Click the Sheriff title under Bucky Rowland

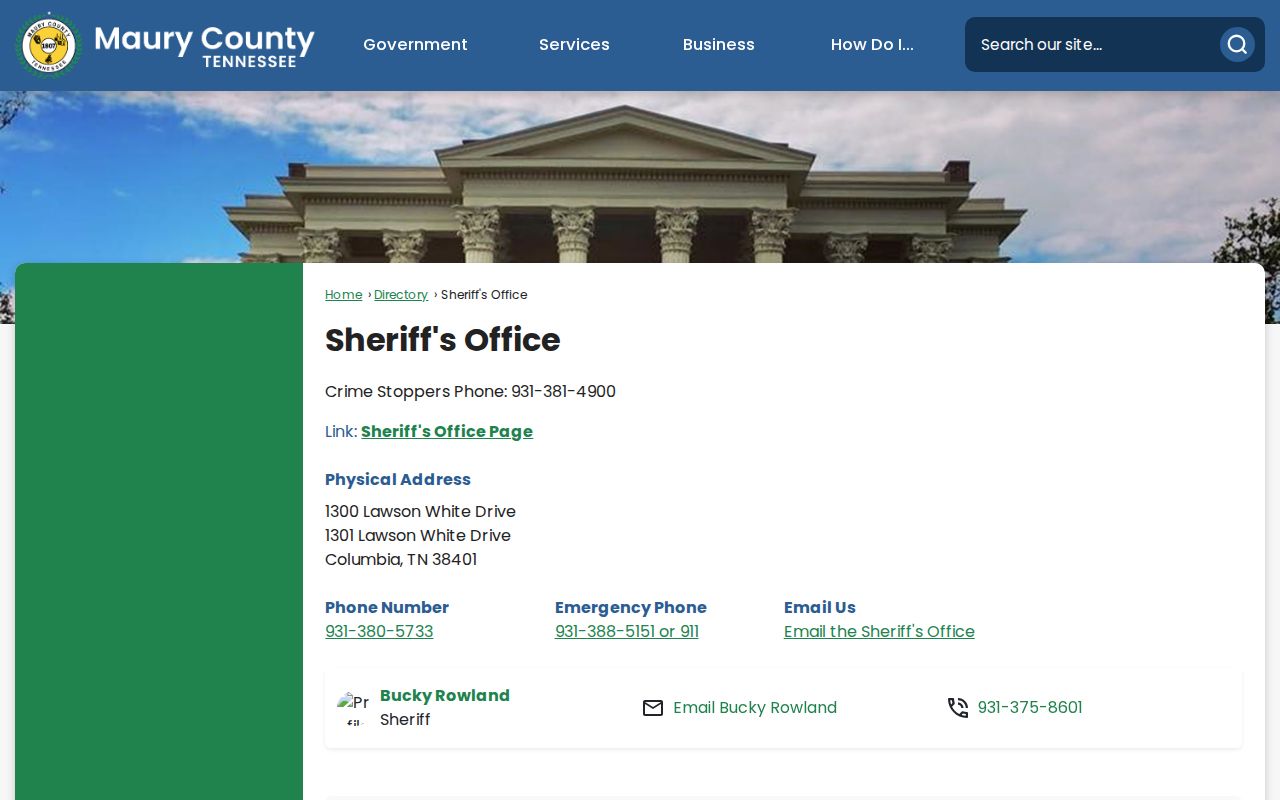click(x=405, y=720)
